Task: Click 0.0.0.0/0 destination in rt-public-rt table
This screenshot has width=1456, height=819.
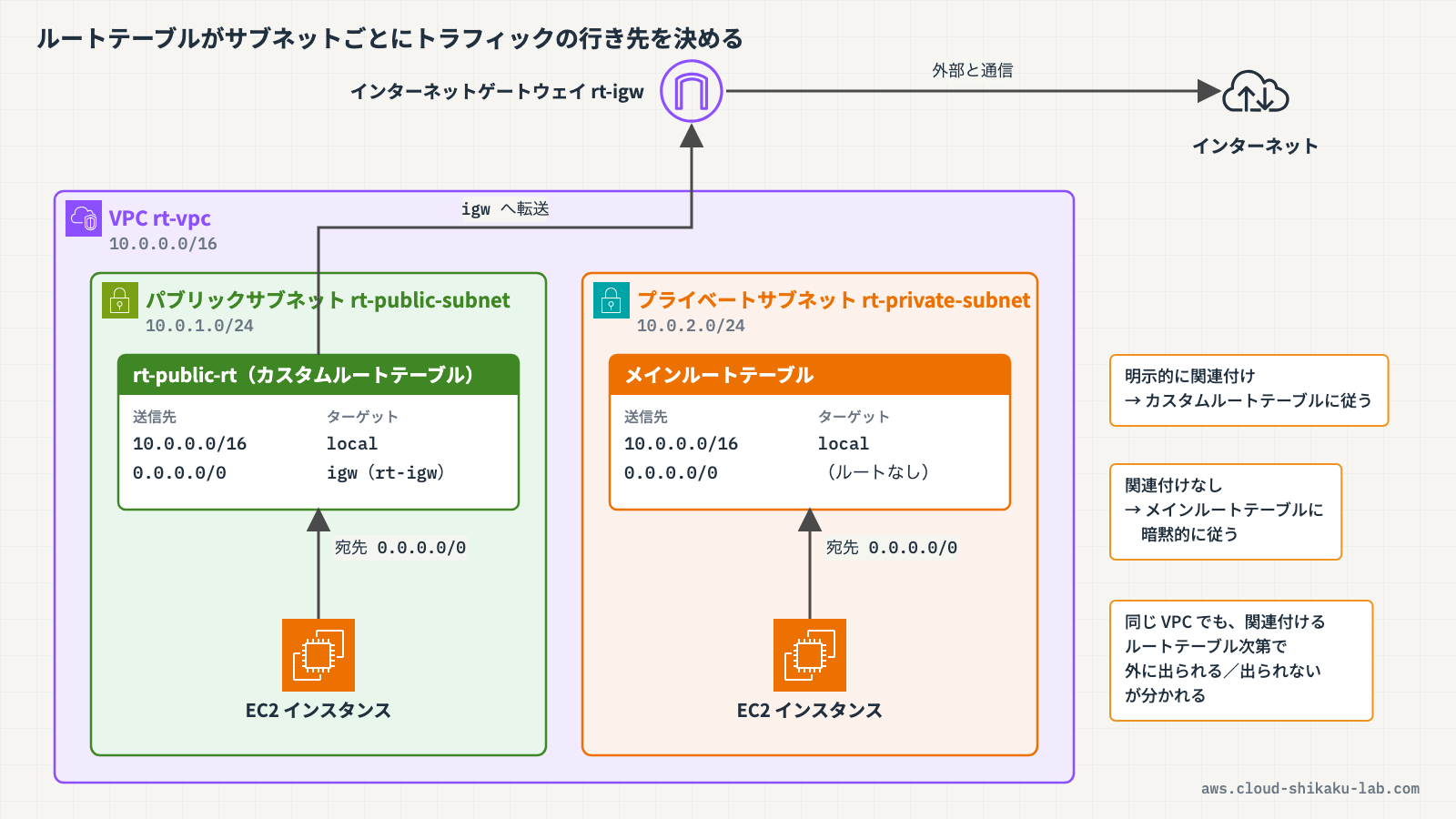Action: click(x=179, y=473)
